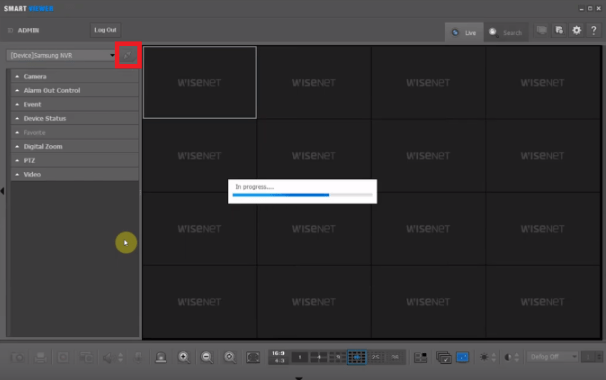606x380 pixels.
Task: Switch to the Search tab
Action: pyautogui.click(x=506, y=32)
